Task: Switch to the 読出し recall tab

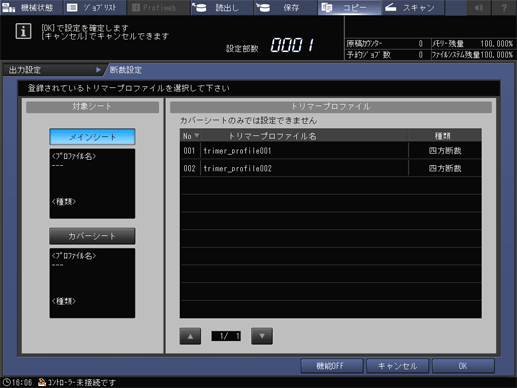Action: (x=222, y=7)
